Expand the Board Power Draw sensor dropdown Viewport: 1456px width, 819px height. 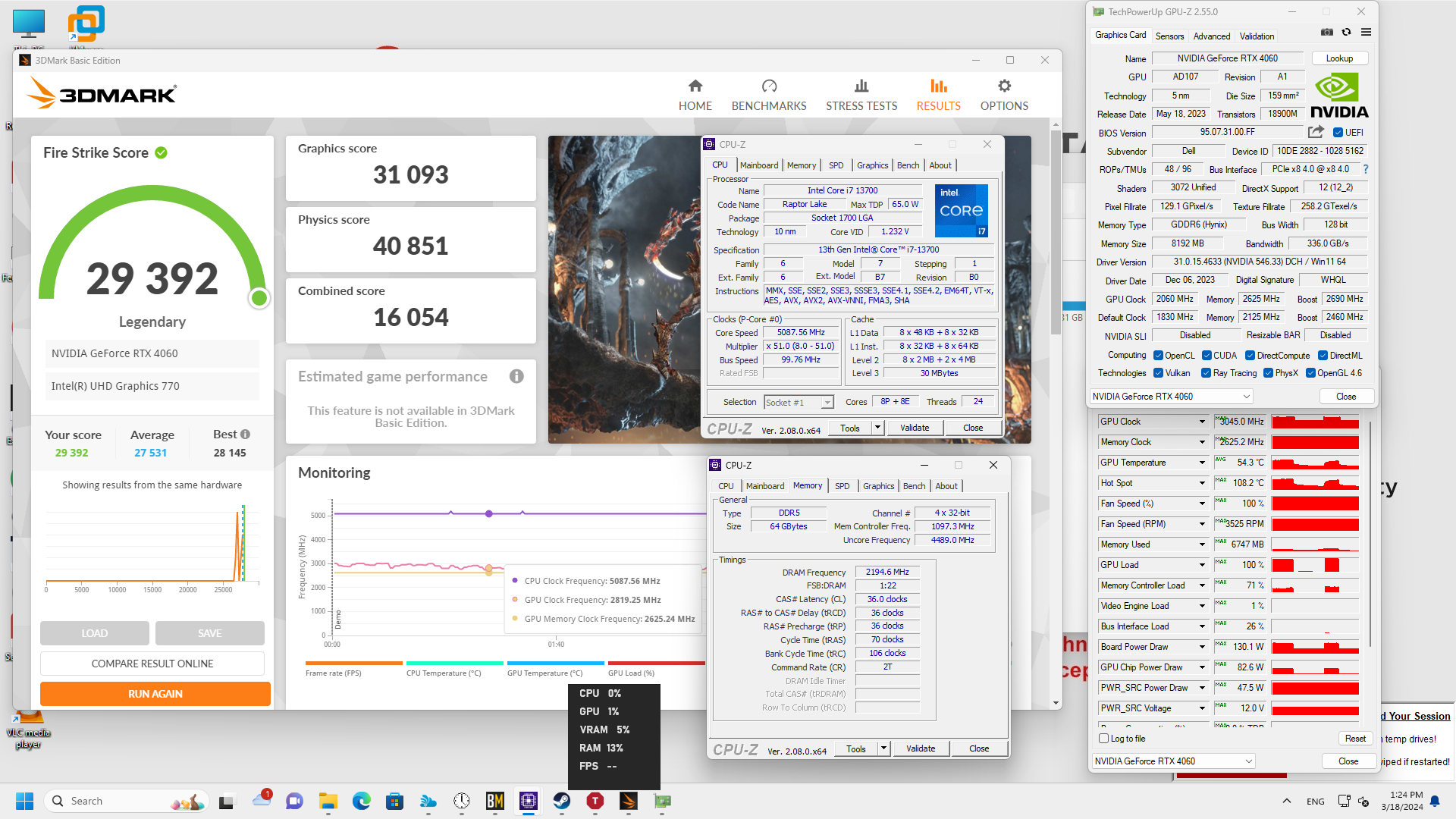(x=1202, y=647)
